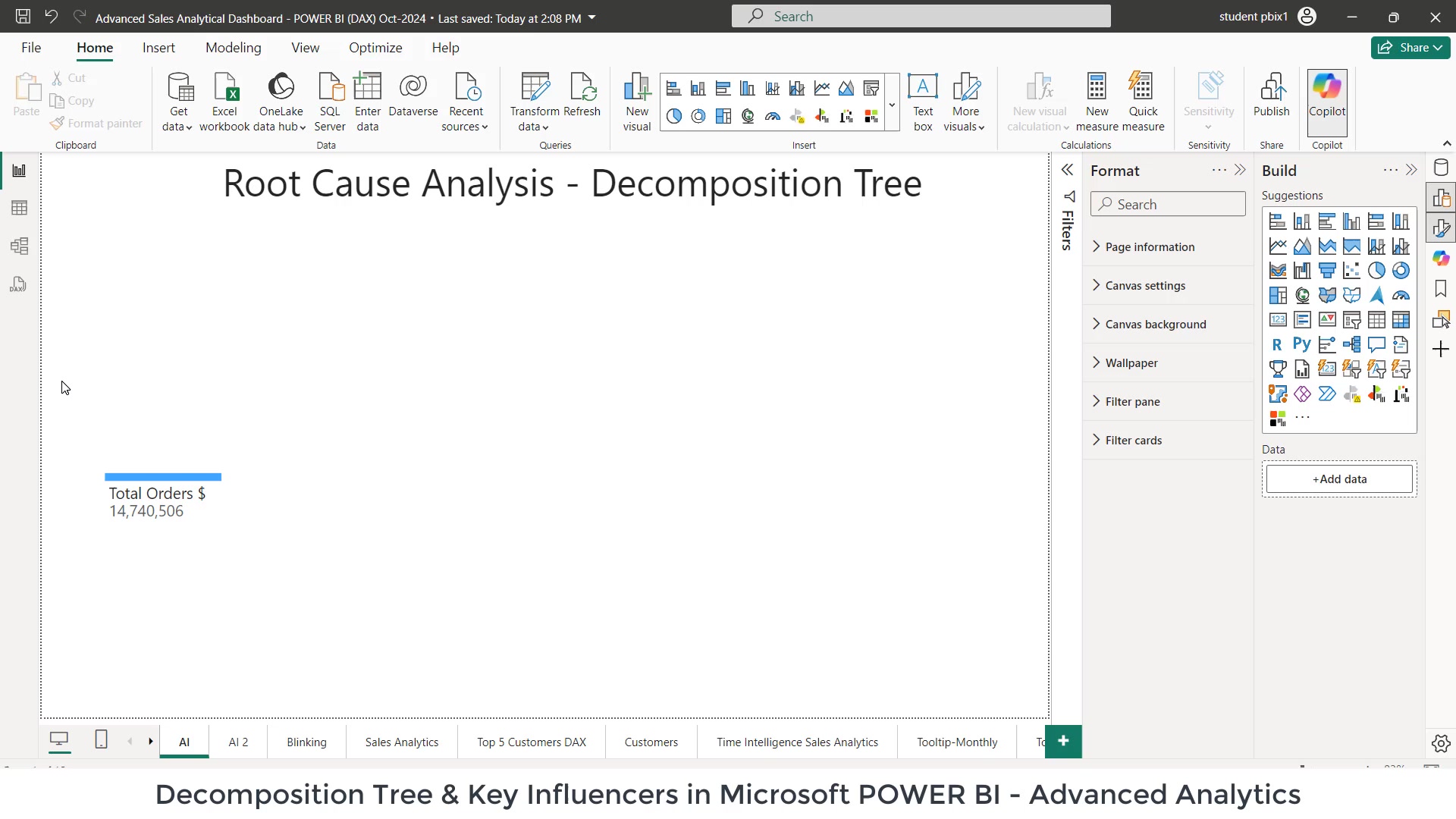1456x819 pixels.
Task: Click the Save icon in title bar
Action: click(x=23, y=16)
